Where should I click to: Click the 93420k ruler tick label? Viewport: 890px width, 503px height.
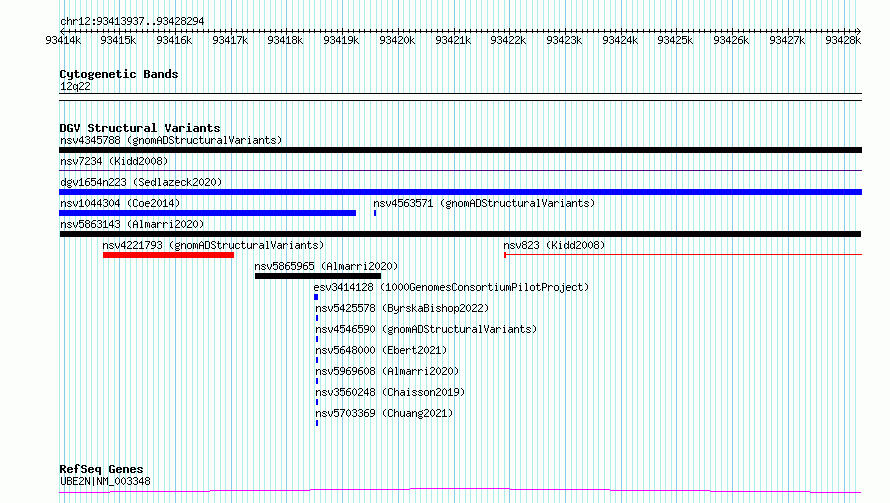[397, 41]
